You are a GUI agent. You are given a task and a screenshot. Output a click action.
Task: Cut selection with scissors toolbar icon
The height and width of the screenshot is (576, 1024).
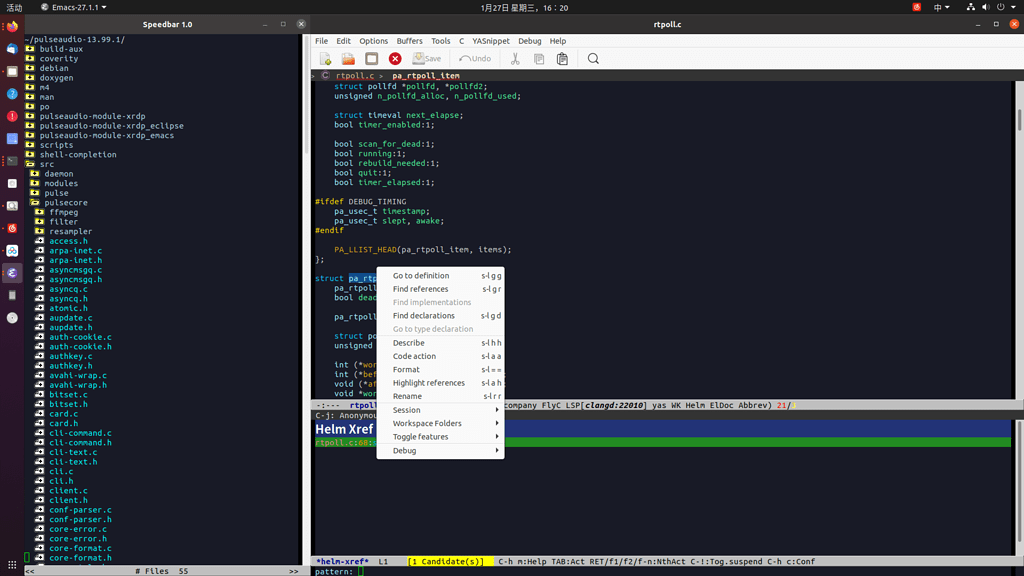coord(516,58)
